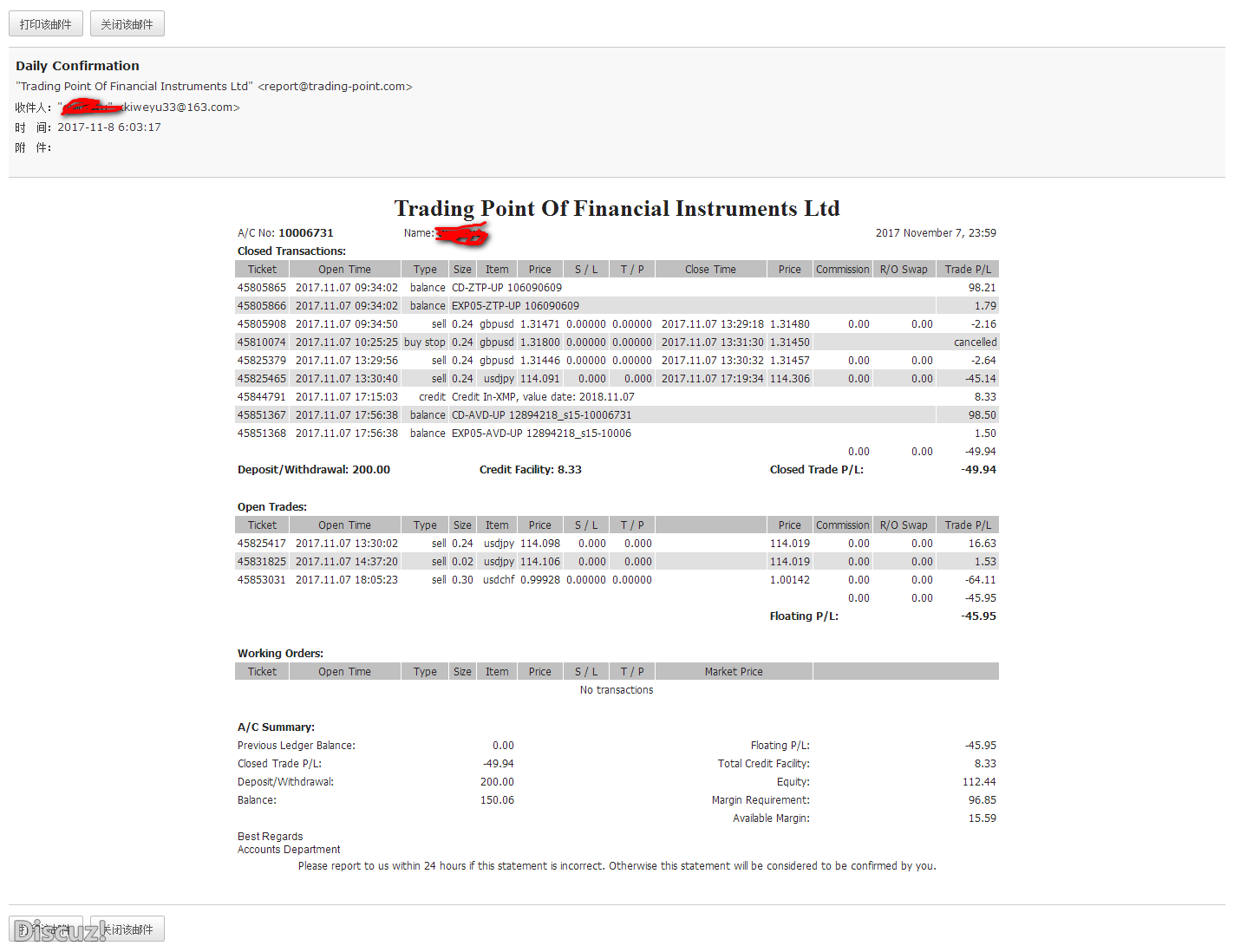Image resolution: width=1234 pixels, height=952 pixels.
Task: Click the Deposit/Withdrawal: 200.00 line
Action: 314,470
